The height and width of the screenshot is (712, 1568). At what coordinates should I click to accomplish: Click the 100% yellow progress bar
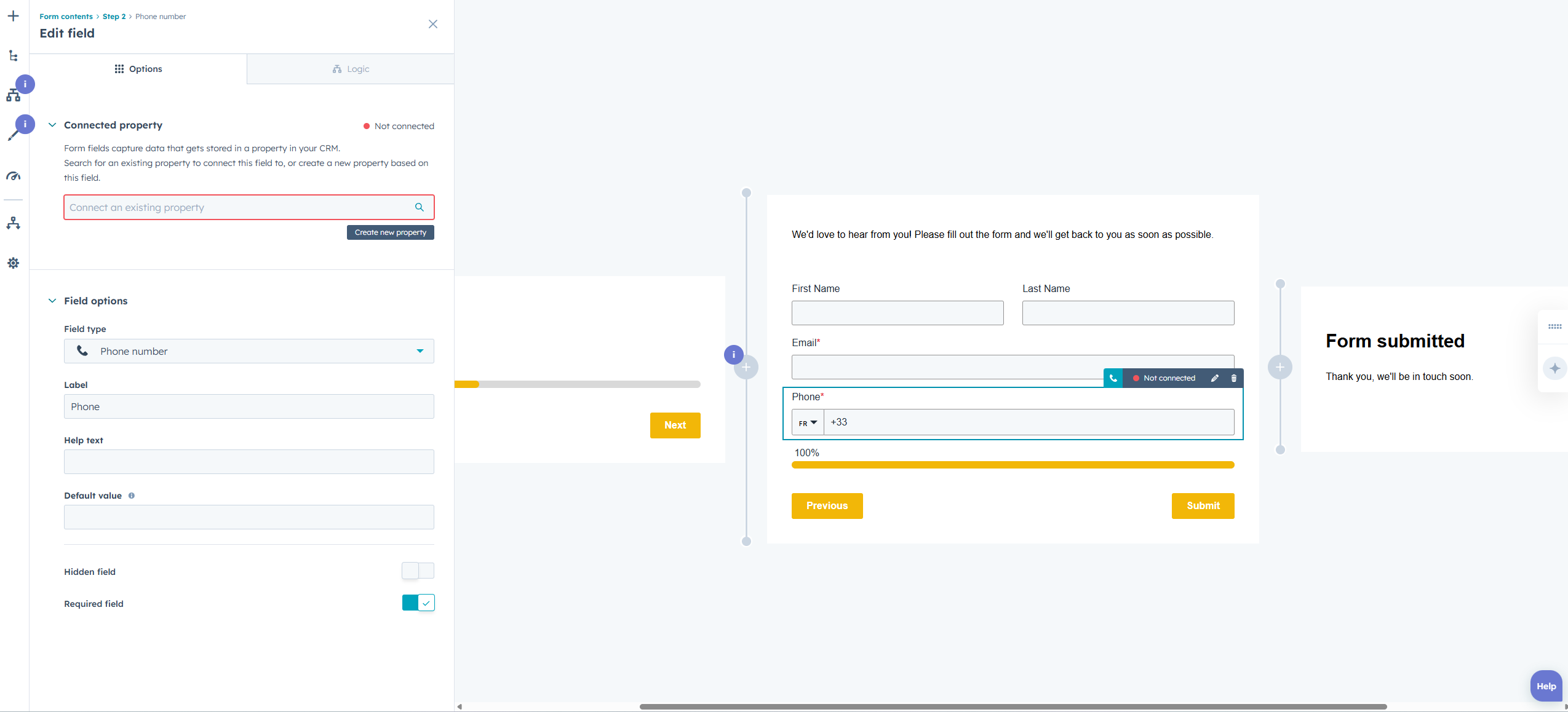[1013, 465]
